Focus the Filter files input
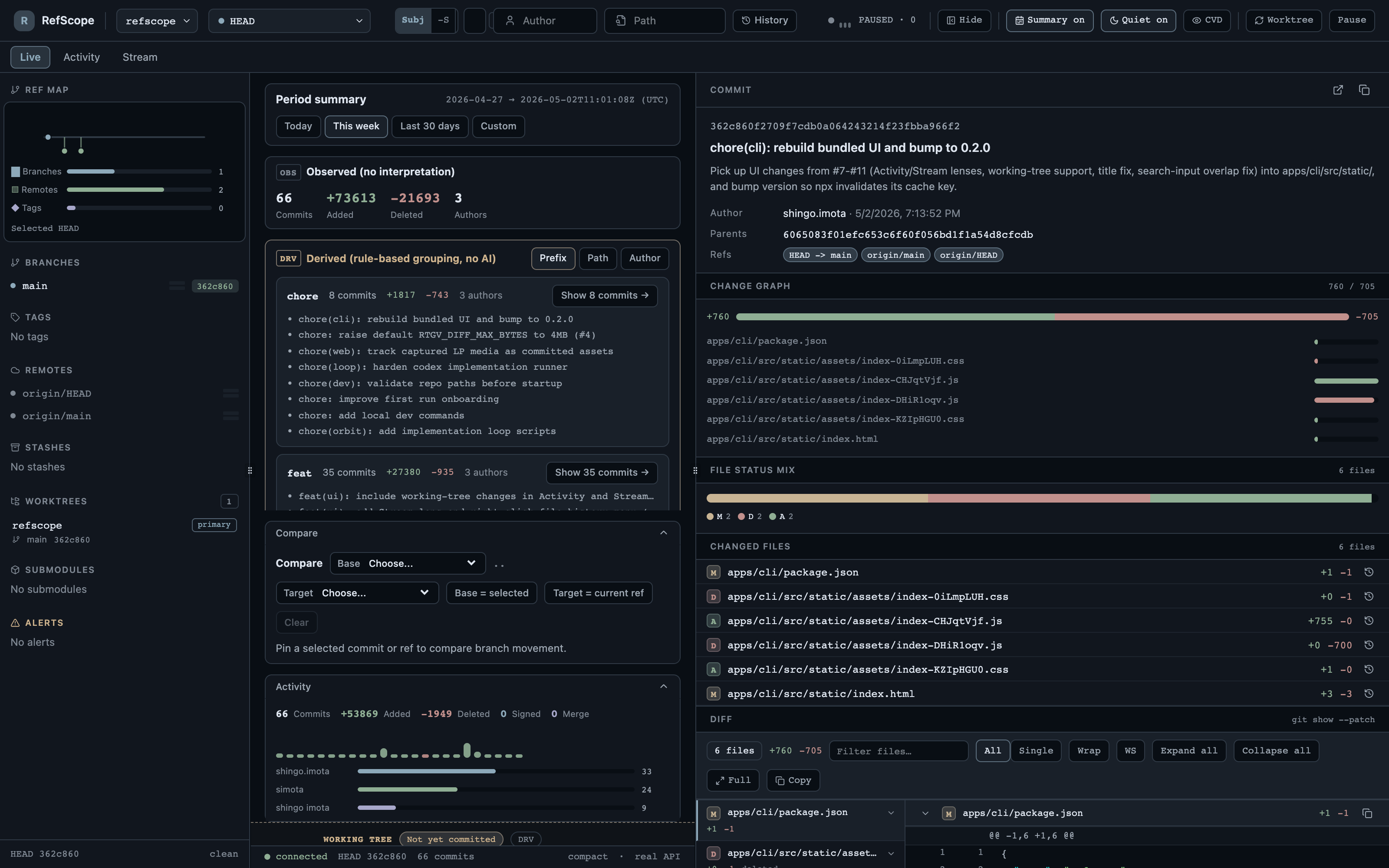This screenshot has height=868, width=1389. pos(898,751)
